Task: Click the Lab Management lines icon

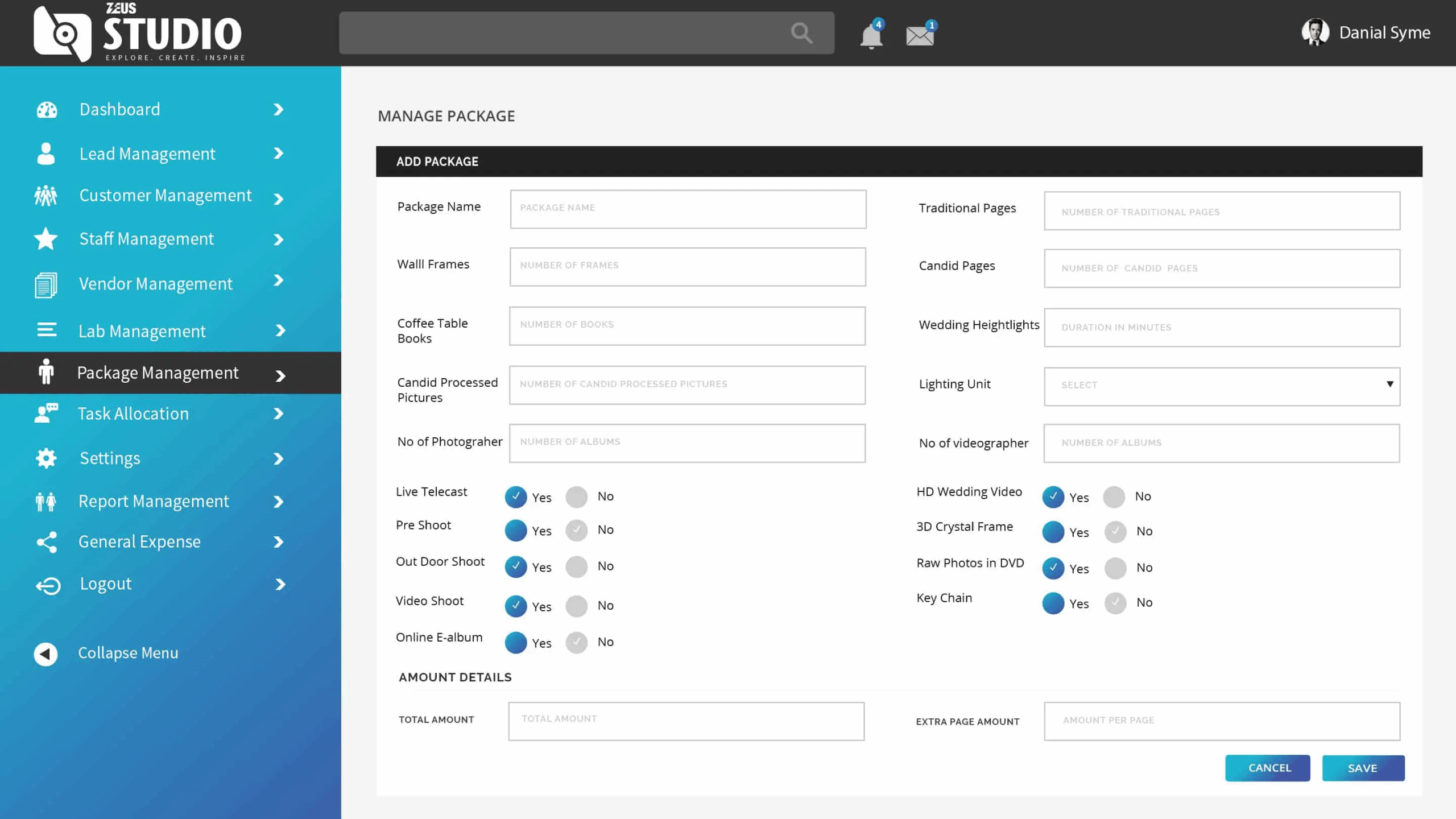Action: (47, 330)
